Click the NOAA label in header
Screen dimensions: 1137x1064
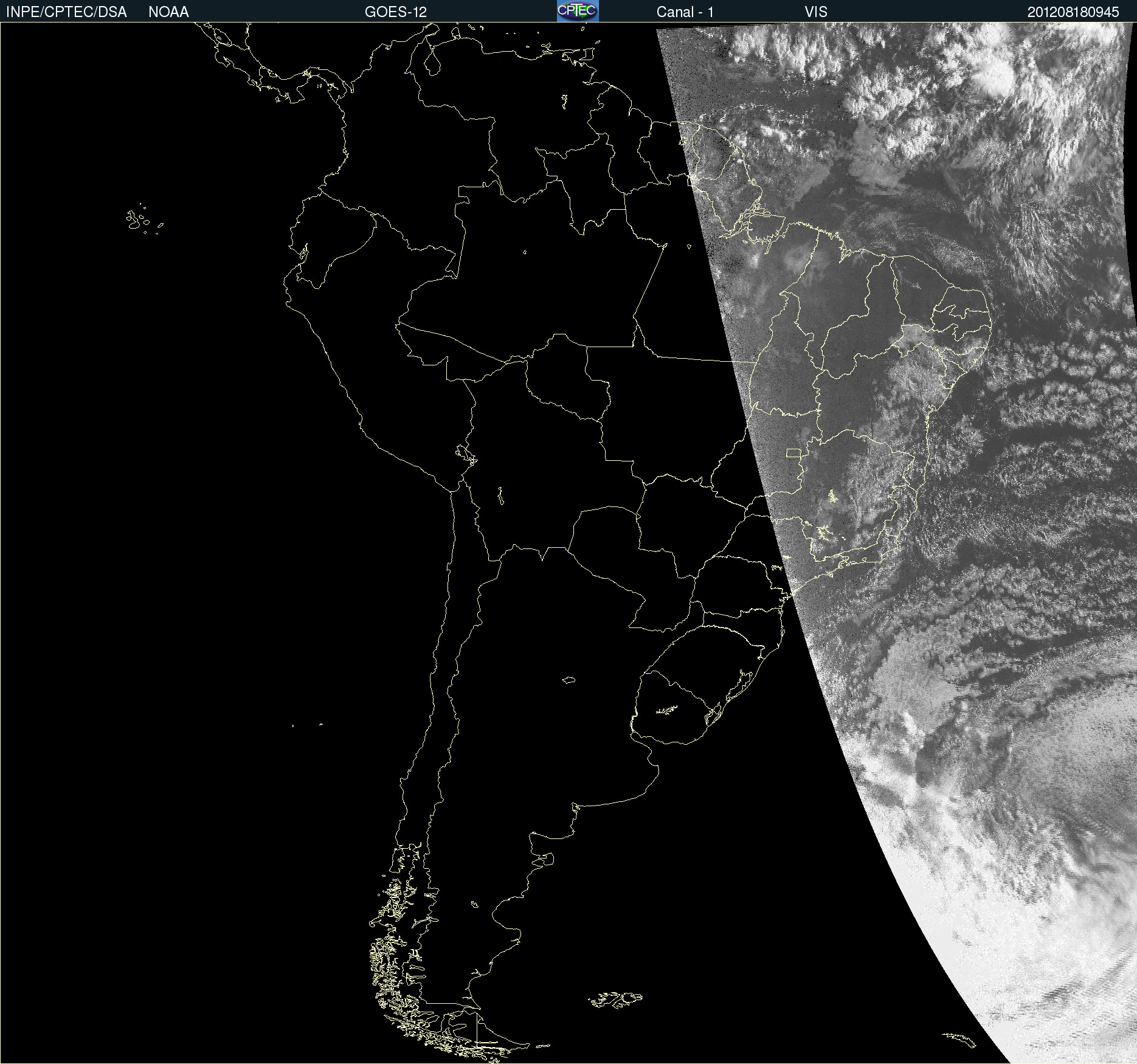[168, 12]
